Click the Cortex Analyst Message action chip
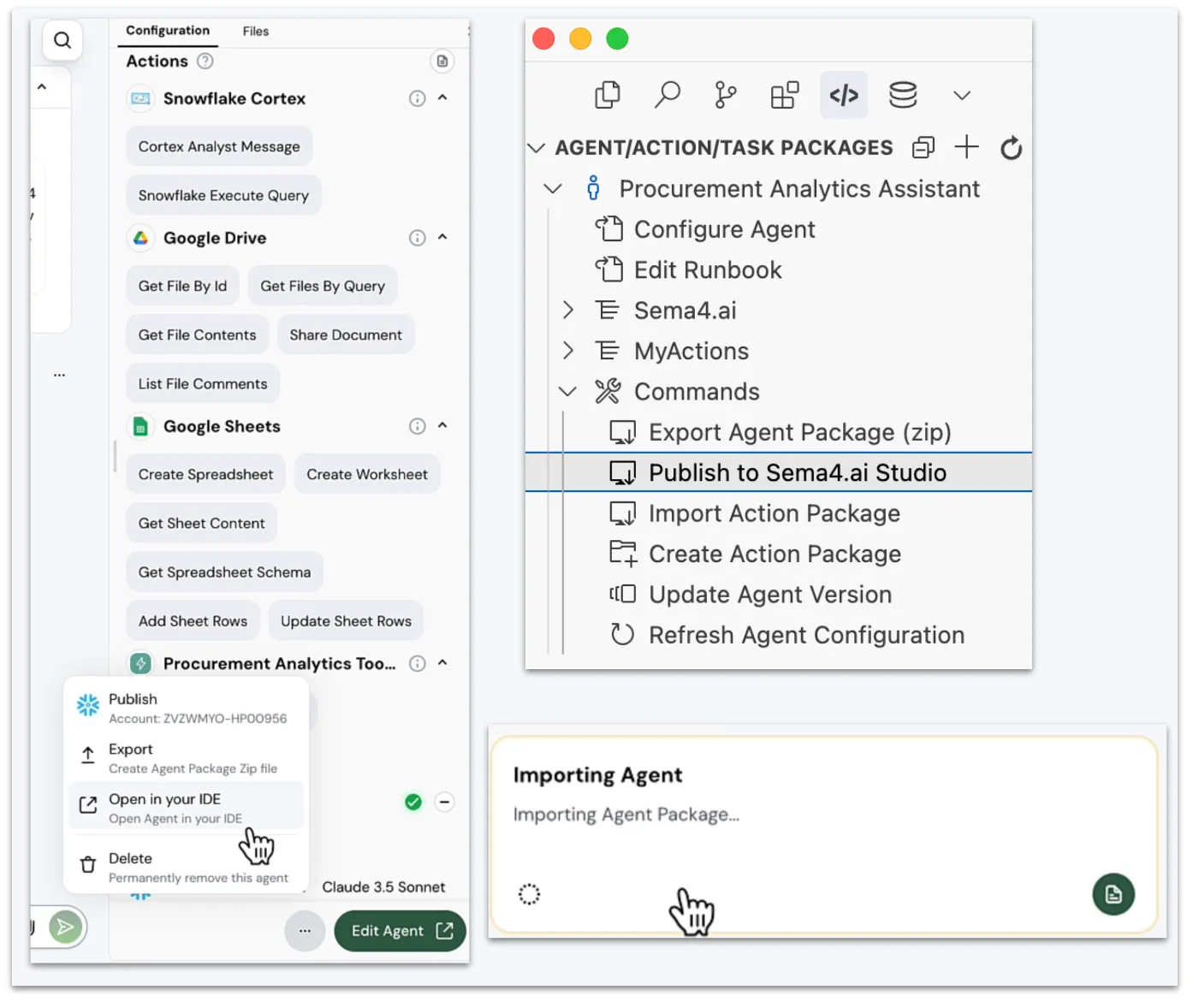This screenshot has height=1008, width=1193. click(x=219, y=146)
